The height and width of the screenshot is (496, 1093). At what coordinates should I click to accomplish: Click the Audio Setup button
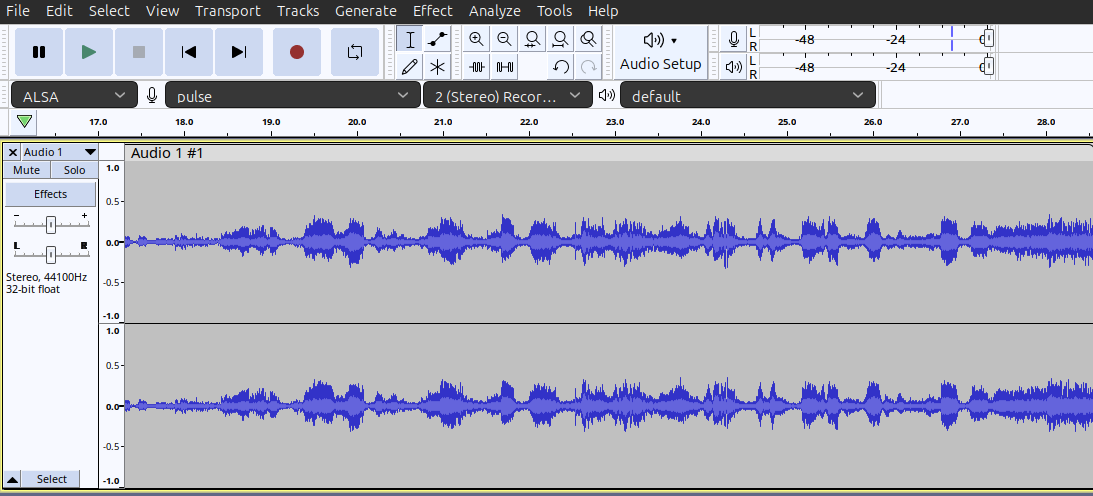click(x=660, y=52)
